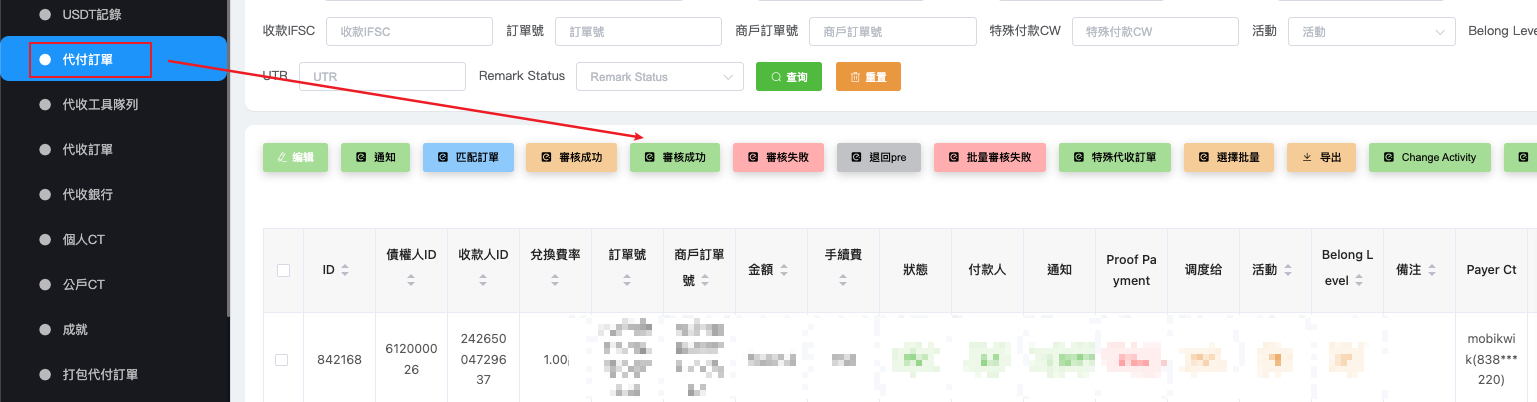Click the 匹配訂單 blue button

click(468, 158)
